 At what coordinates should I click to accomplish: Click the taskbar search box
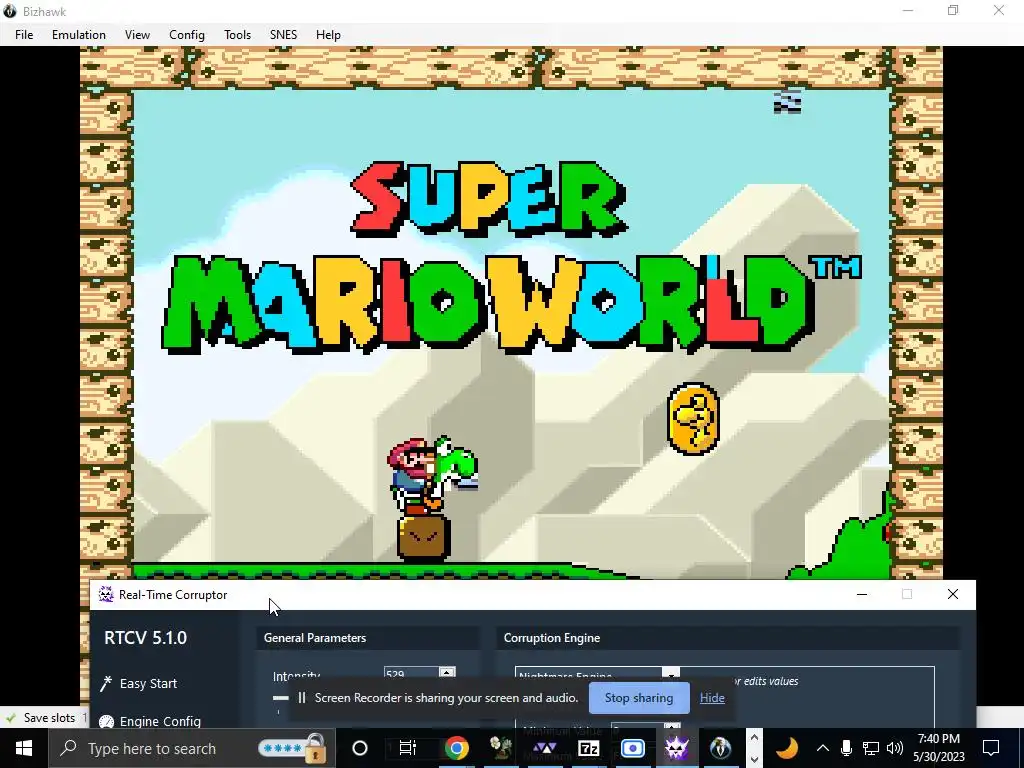[x=192, y=748]
